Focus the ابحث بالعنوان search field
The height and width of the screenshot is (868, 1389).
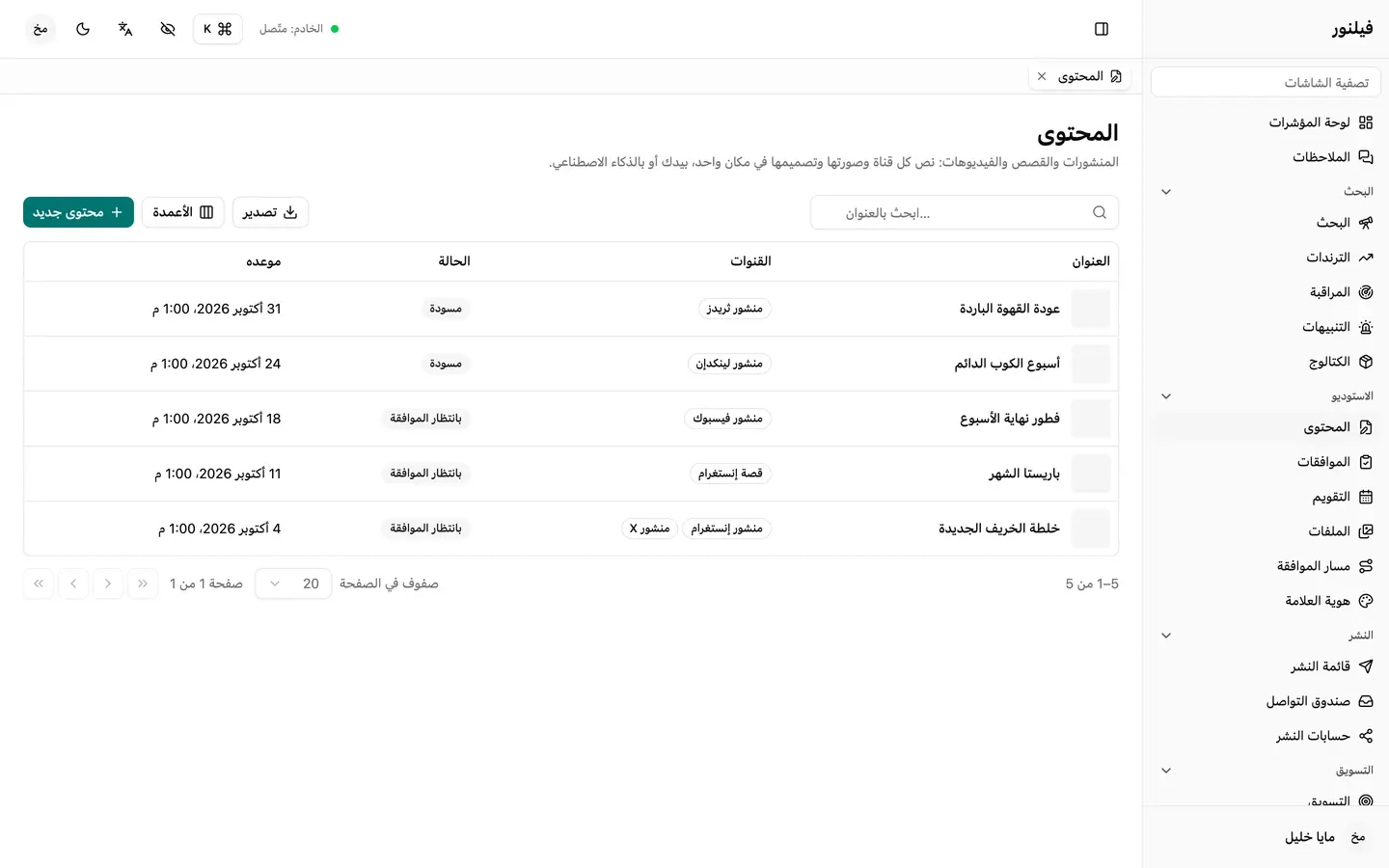pos(965,213)
